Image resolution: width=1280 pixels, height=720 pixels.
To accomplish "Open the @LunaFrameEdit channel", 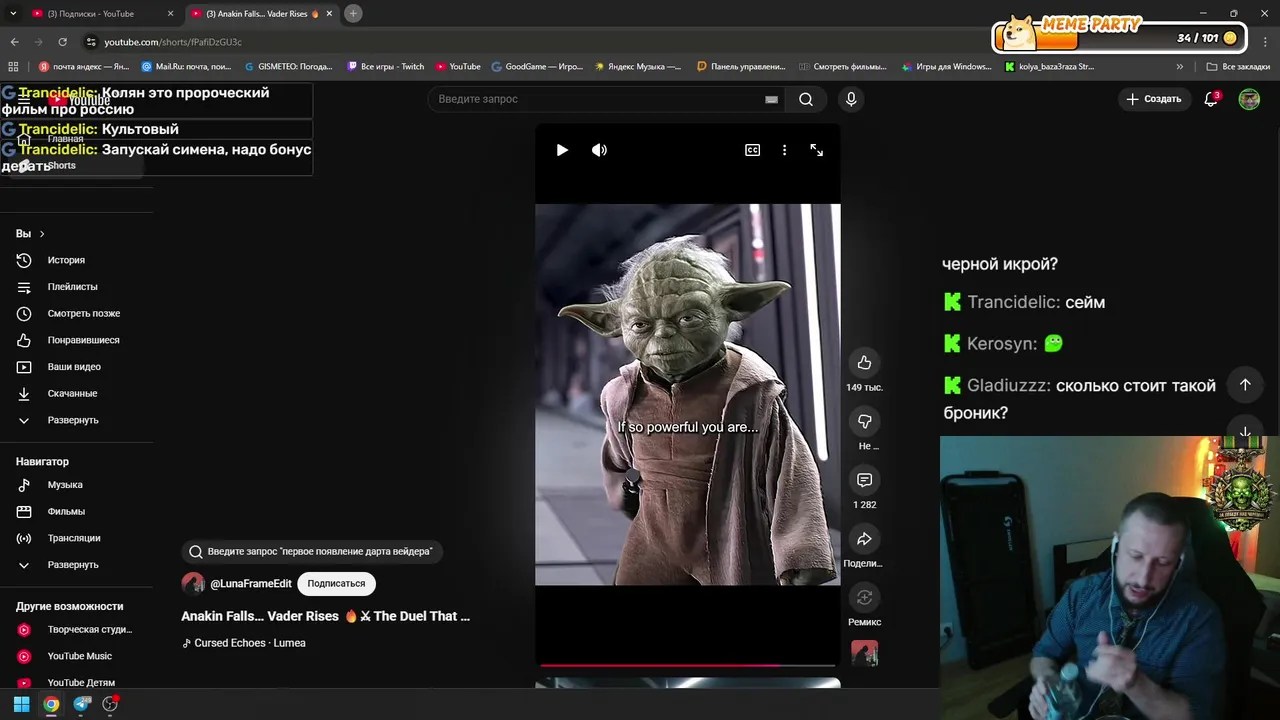I will [x=251, y=583].
